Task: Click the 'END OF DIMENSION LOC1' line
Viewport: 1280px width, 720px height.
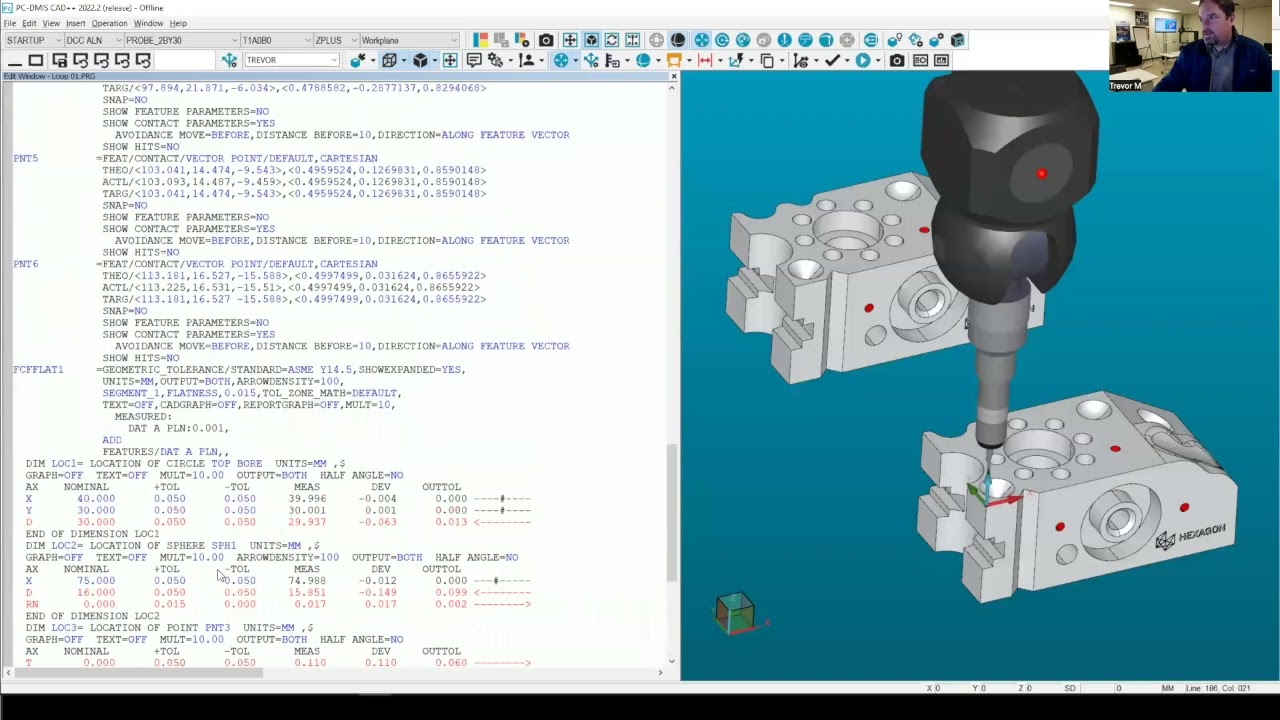Action: 92,534
